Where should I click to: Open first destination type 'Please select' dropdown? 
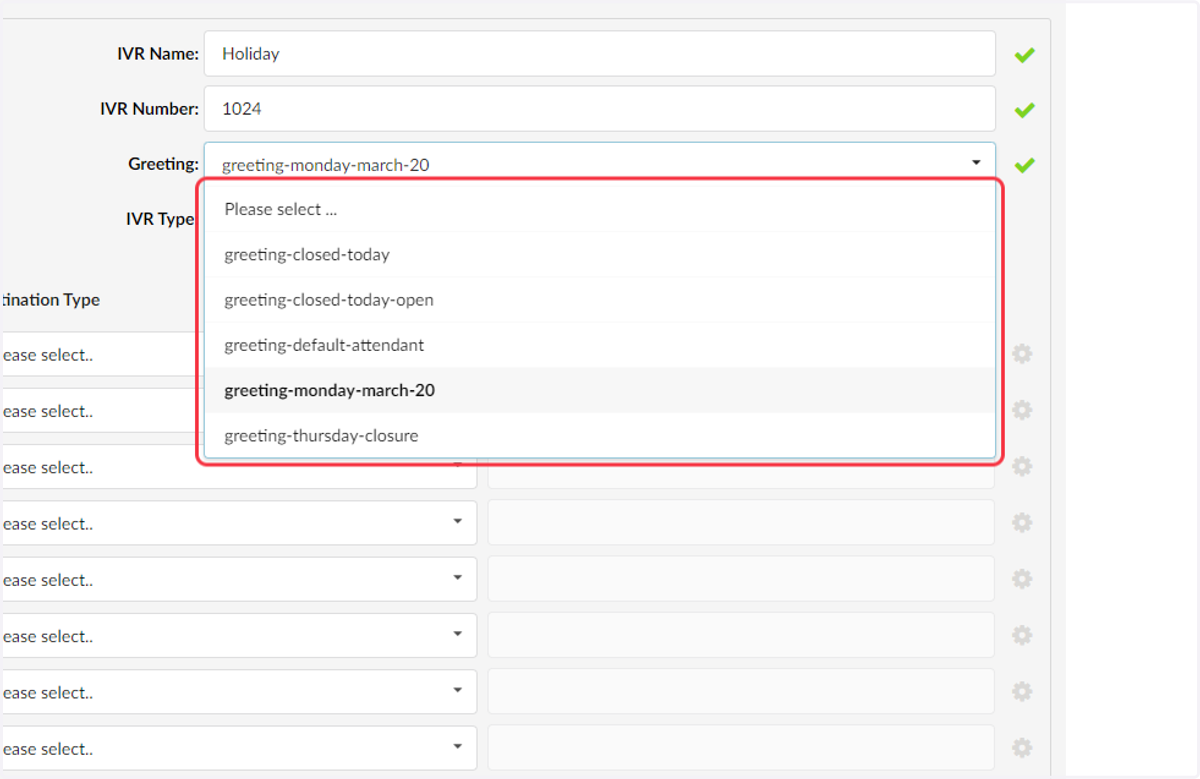100,354
